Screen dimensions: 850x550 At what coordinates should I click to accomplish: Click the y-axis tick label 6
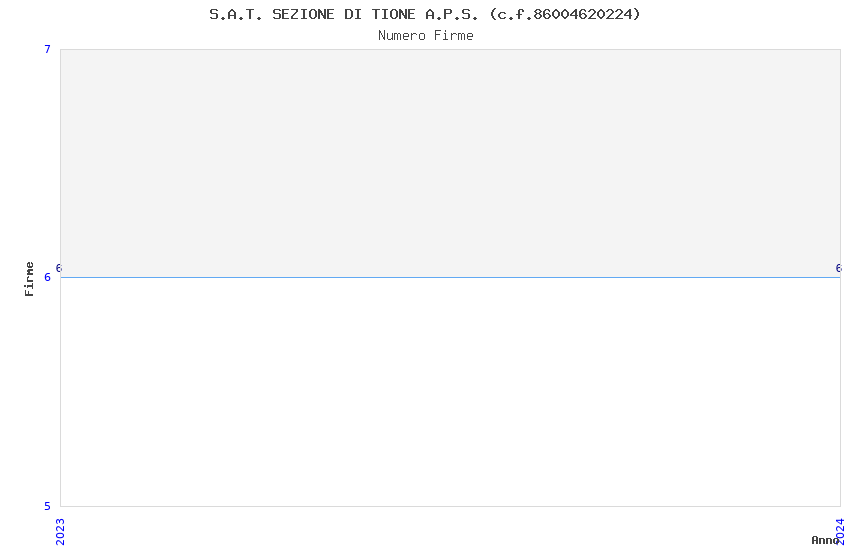click(47, 277)
